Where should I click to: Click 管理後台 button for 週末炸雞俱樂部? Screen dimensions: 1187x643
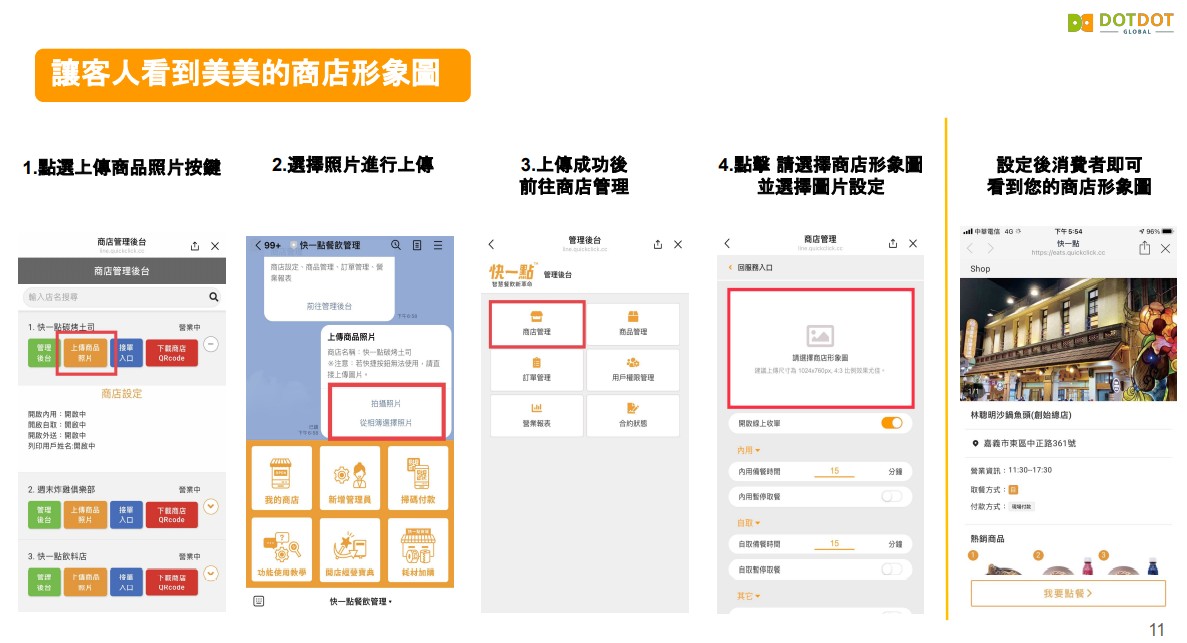click(x=44, y=515)
